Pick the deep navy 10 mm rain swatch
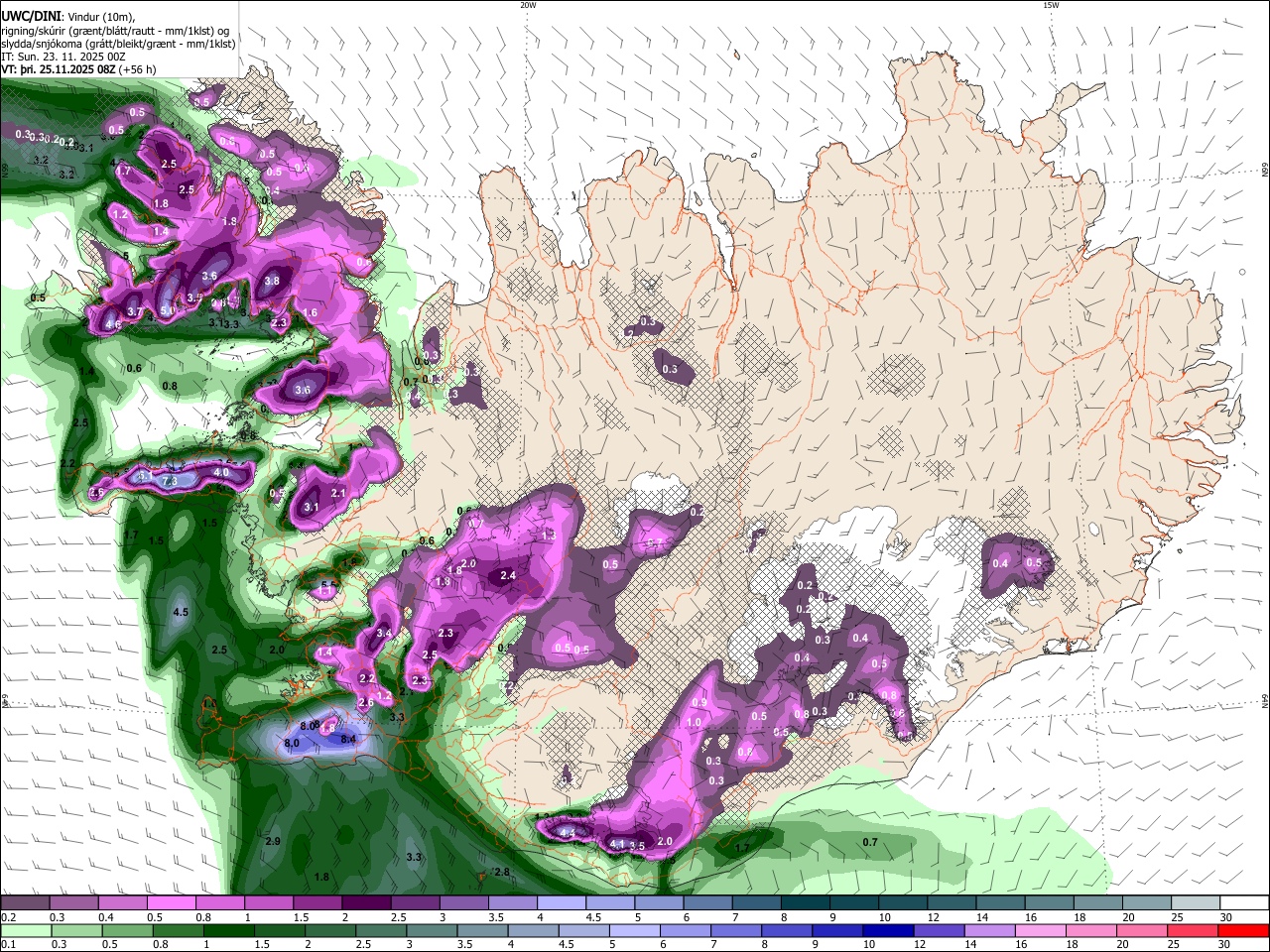 (x=888, y=931)
